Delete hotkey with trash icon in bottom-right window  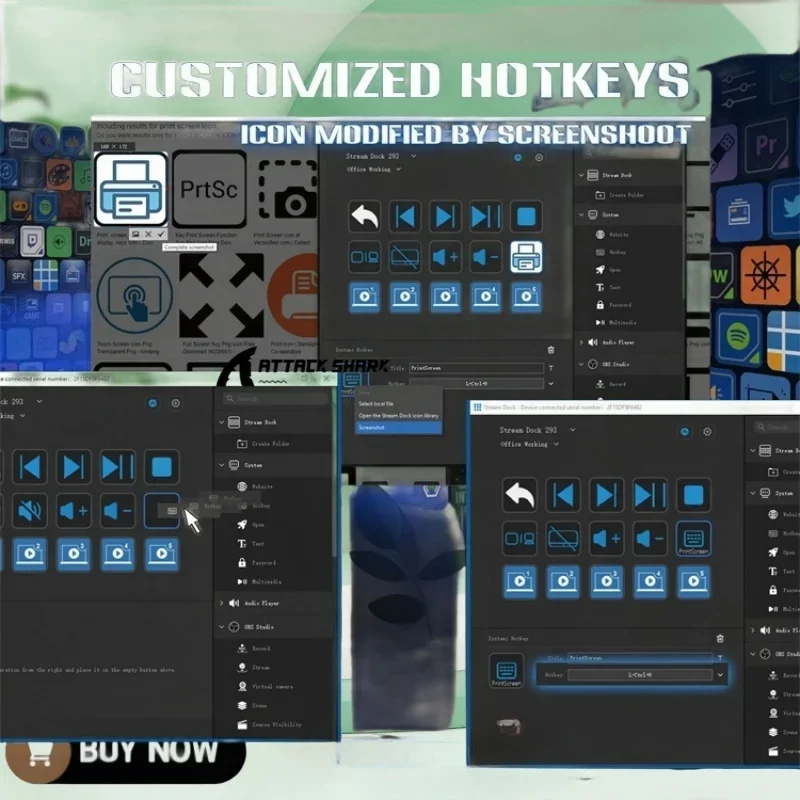click(x=720, y=639)
